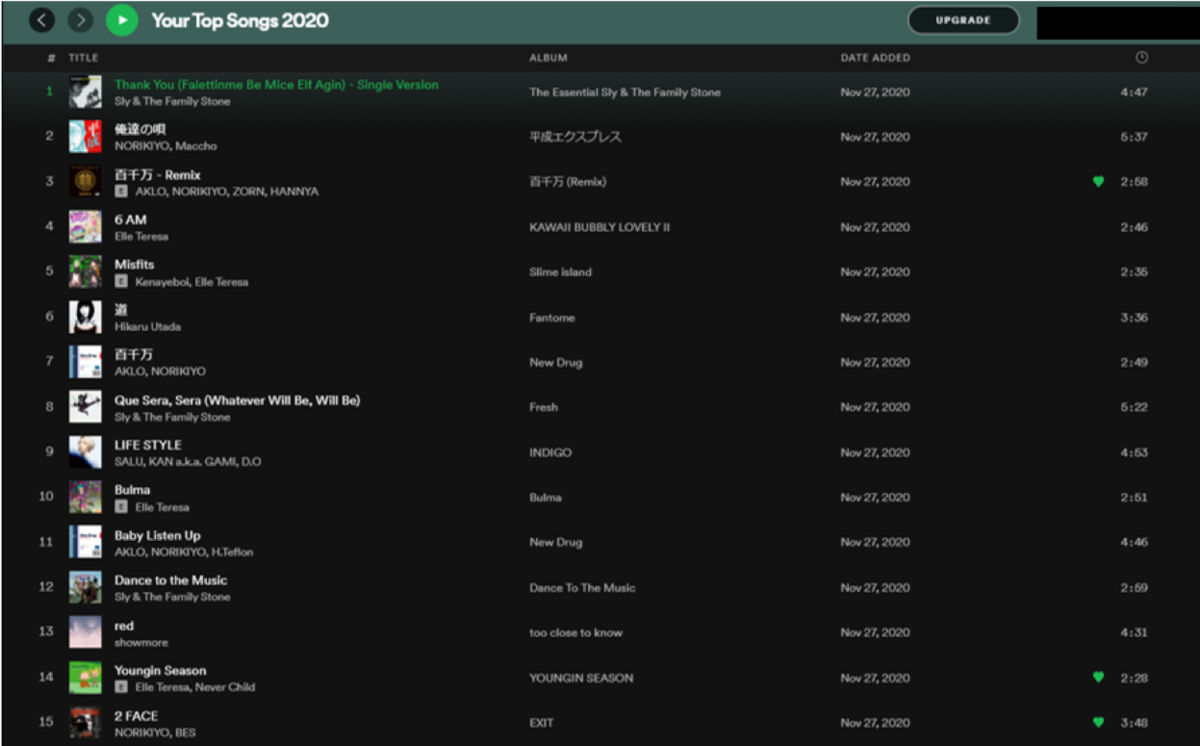This screenshot has height=746, width=1200.
Task: Select track title Baby Listen Up
Action: coord(157,535)
